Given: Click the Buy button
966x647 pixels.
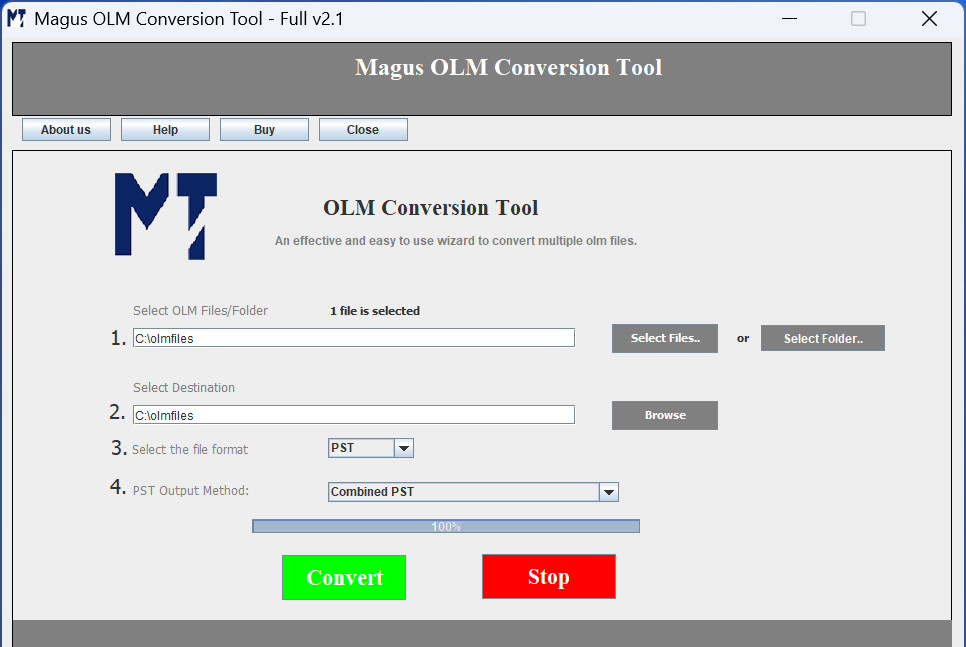Looking at the screenshot, I should tap(264, 129).
